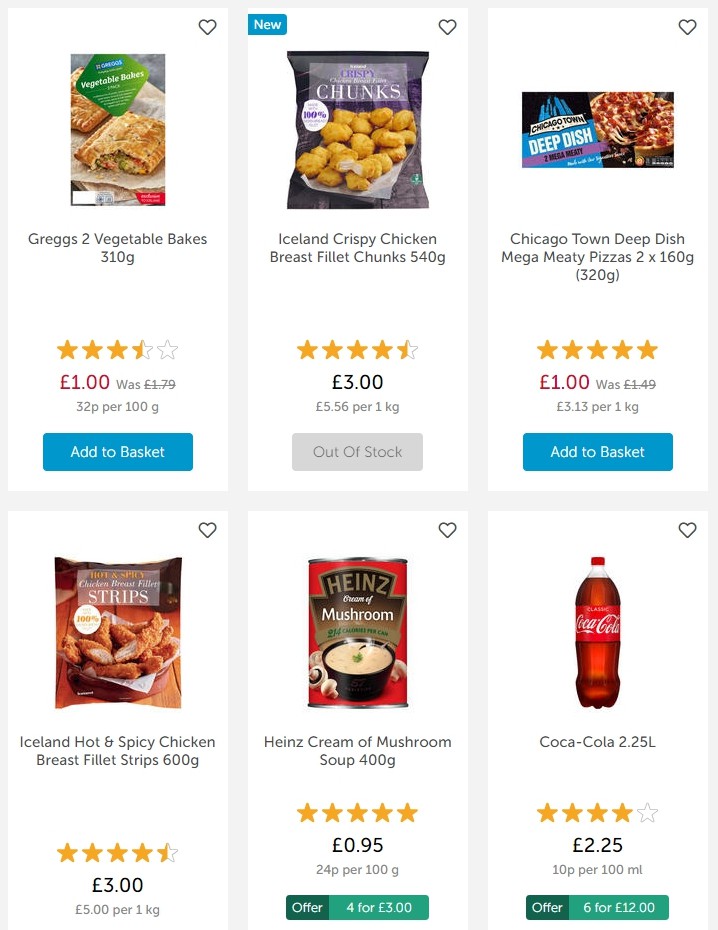The width and height of the screenshot is (718, 930).
Task: Click the Out Of Stock button
Action: point(357,452)
